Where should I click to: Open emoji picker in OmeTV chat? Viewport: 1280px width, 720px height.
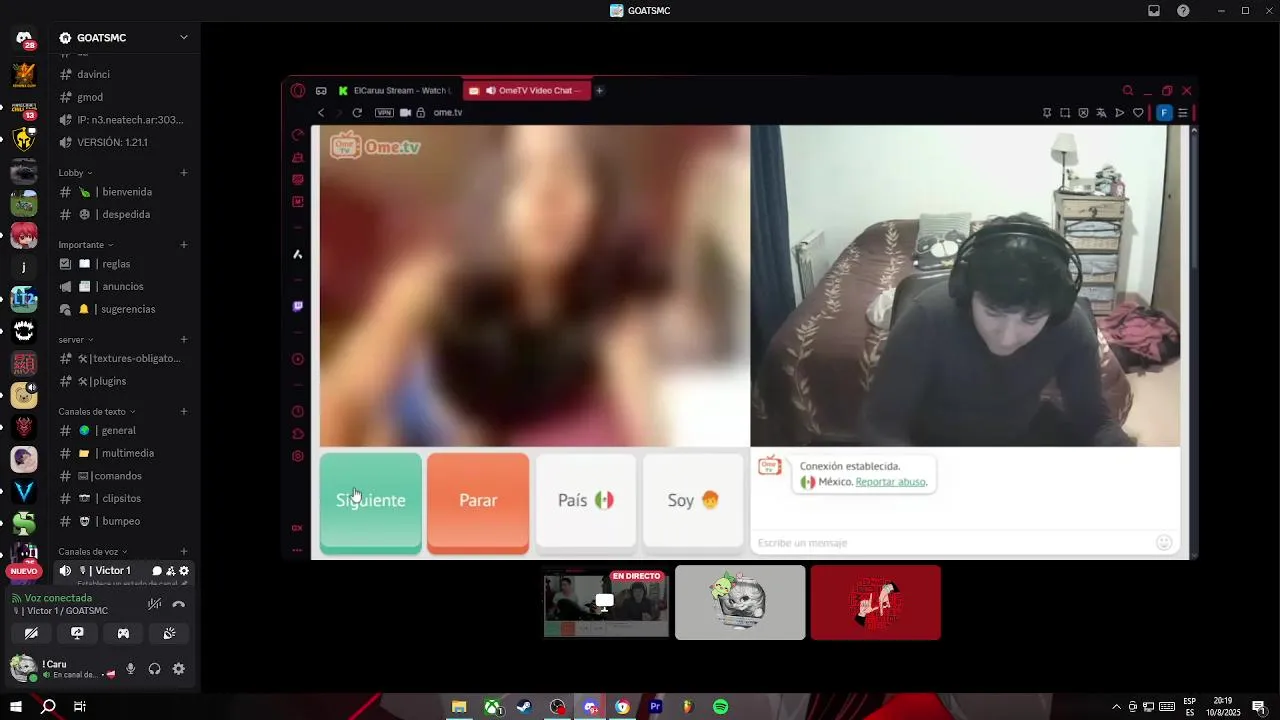pos(1164,542)
